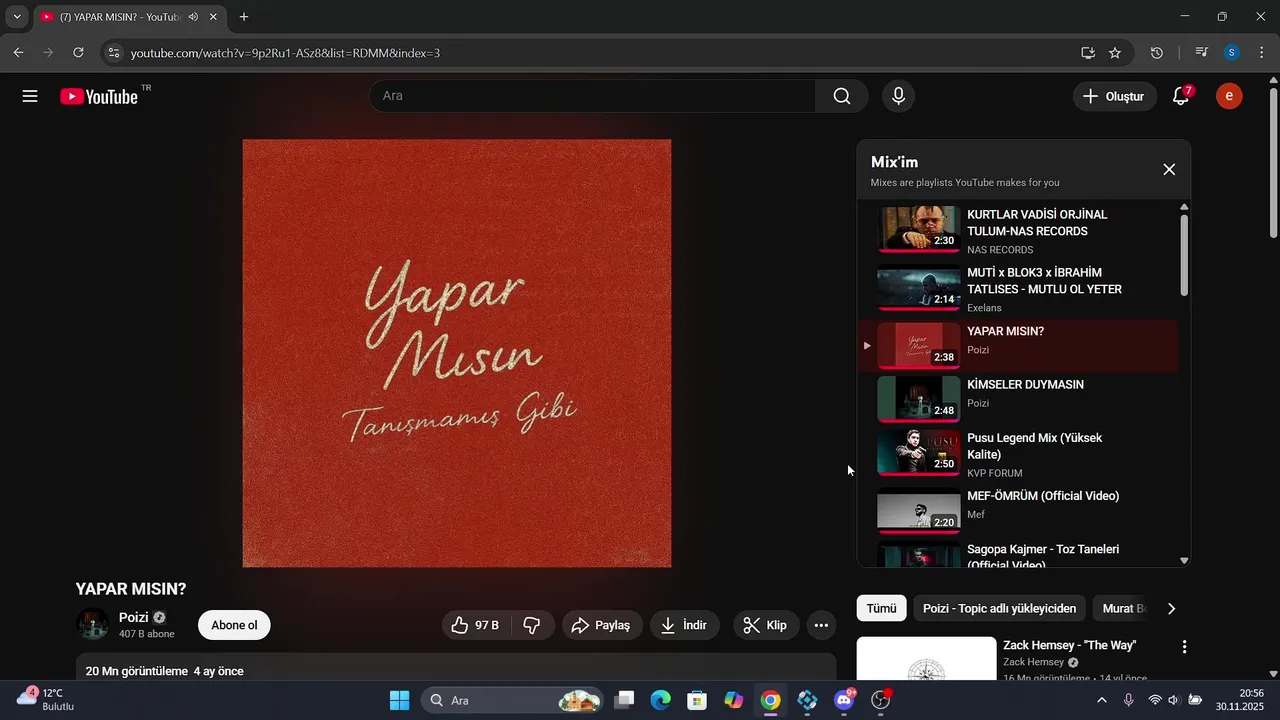Close the Mix'im playlist panel
The height and width of the screenshot is (720, 1280).
pos(1169,169)
